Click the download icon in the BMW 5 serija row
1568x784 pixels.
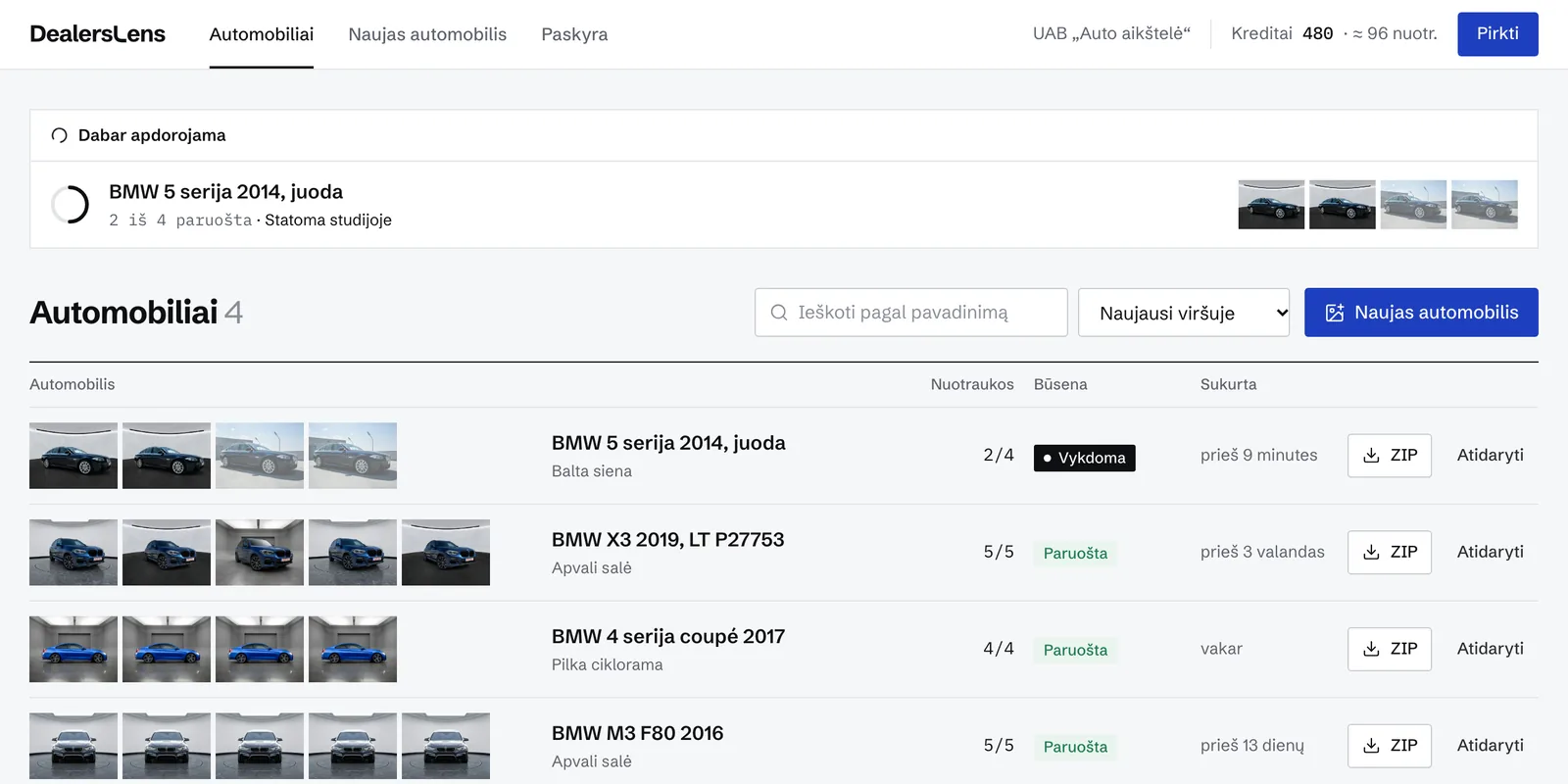1372,456
